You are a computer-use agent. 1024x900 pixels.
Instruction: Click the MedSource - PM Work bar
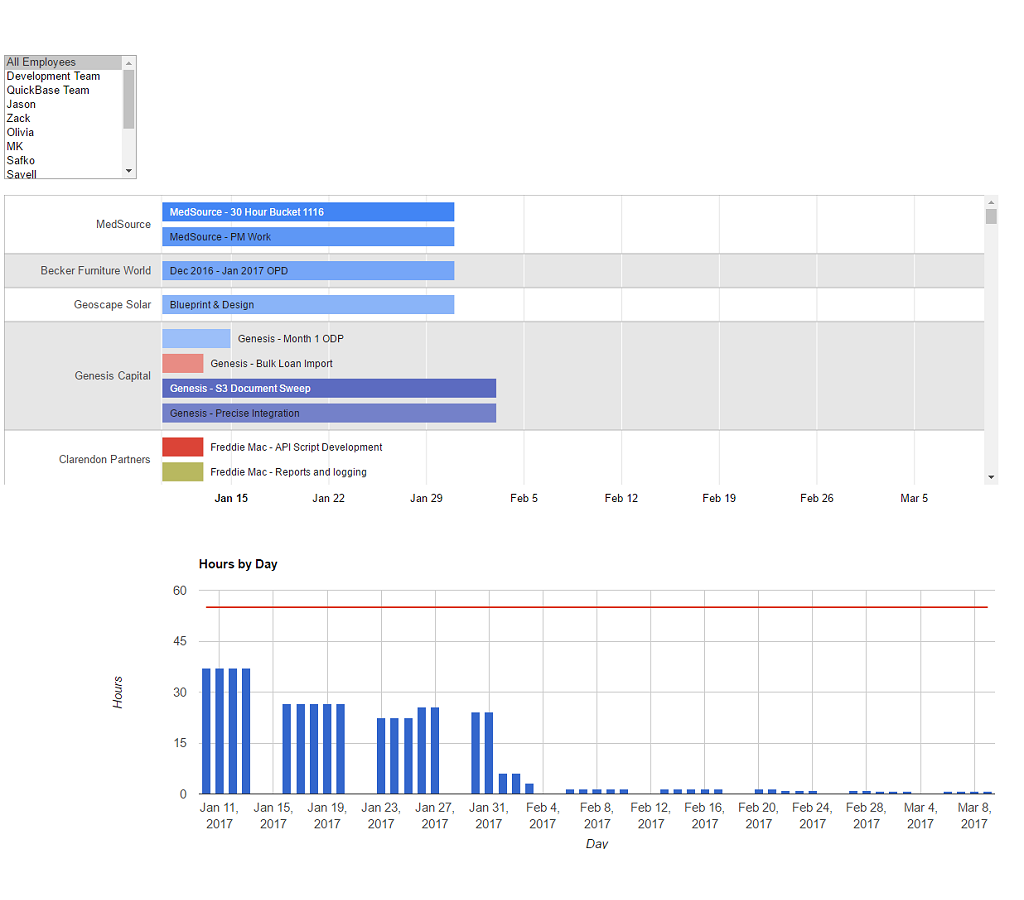tap(308, 237)
